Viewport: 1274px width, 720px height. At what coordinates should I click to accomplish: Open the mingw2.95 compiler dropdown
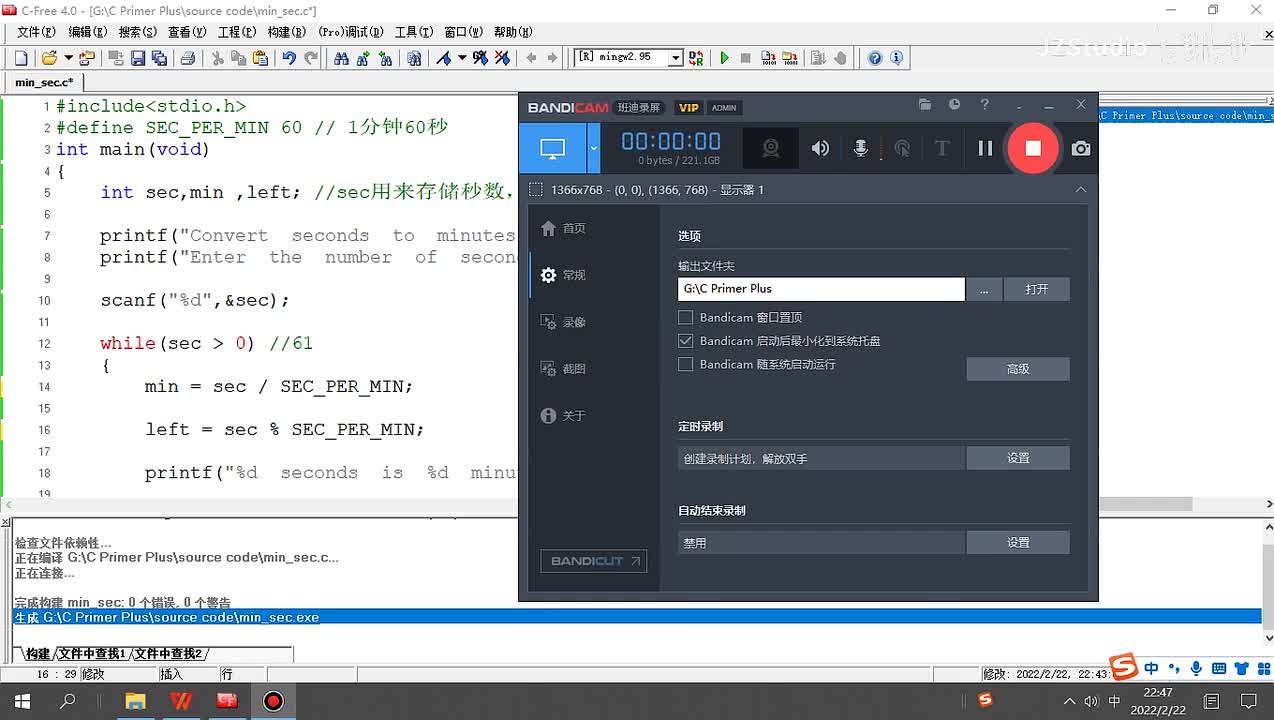(675, 58)
